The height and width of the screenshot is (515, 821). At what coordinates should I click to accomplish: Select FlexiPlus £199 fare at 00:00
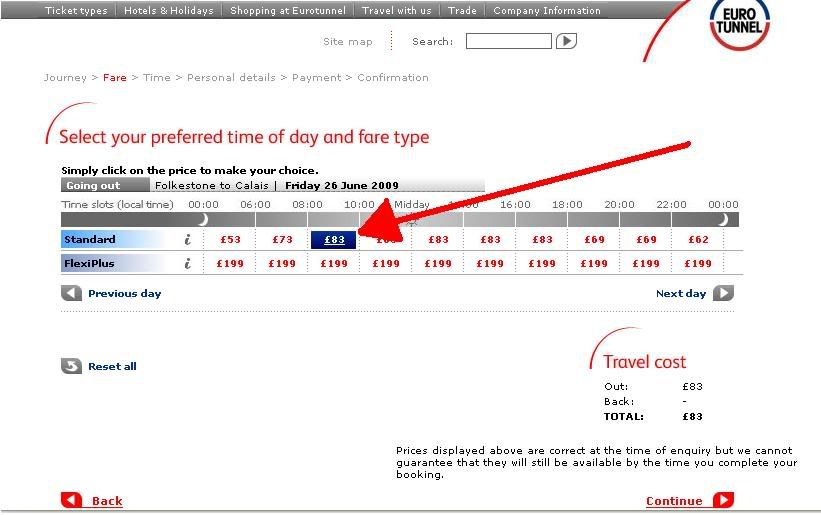[x=230, y=263]
